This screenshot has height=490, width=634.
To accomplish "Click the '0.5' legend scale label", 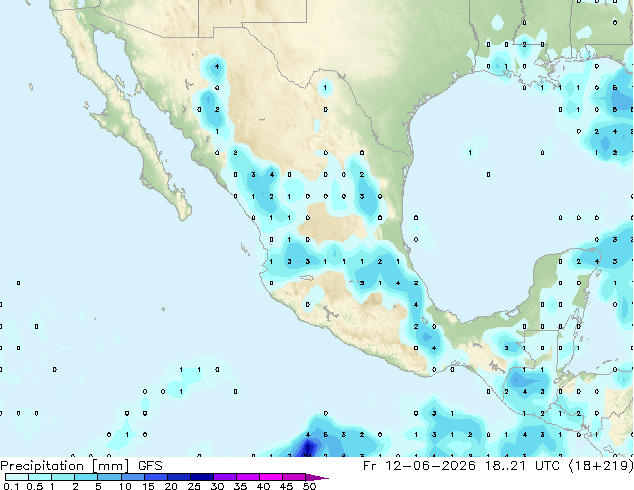I will pos(35,486).
